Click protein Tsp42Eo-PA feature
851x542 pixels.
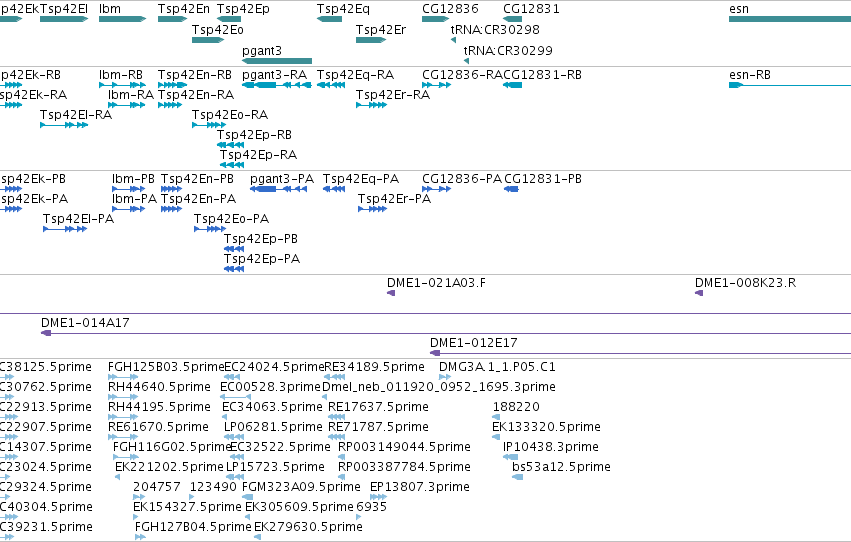click(210, 229)
